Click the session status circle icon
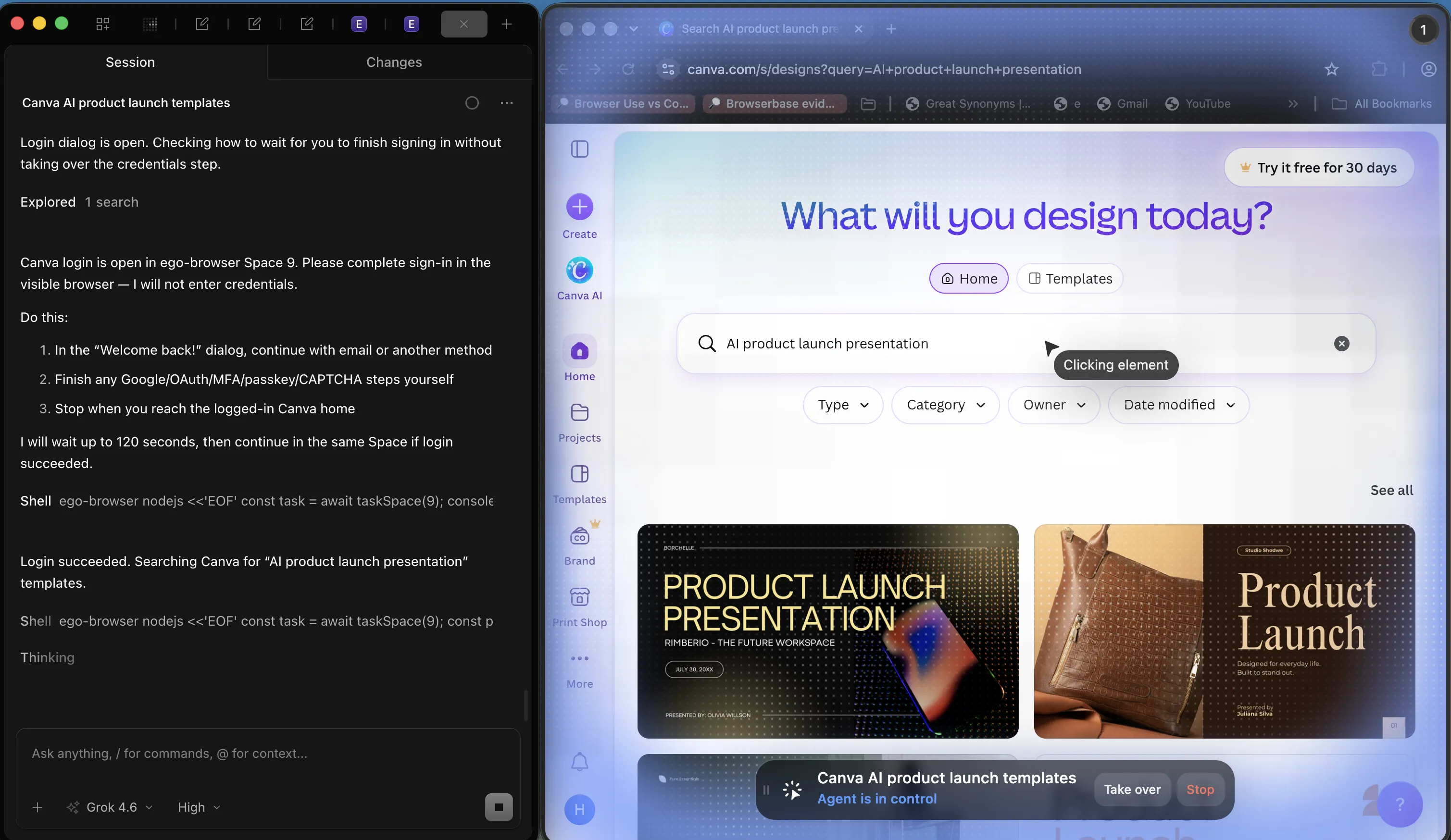Image resolution: width=1451 pixels, height=840 pixels. [472, 102]
